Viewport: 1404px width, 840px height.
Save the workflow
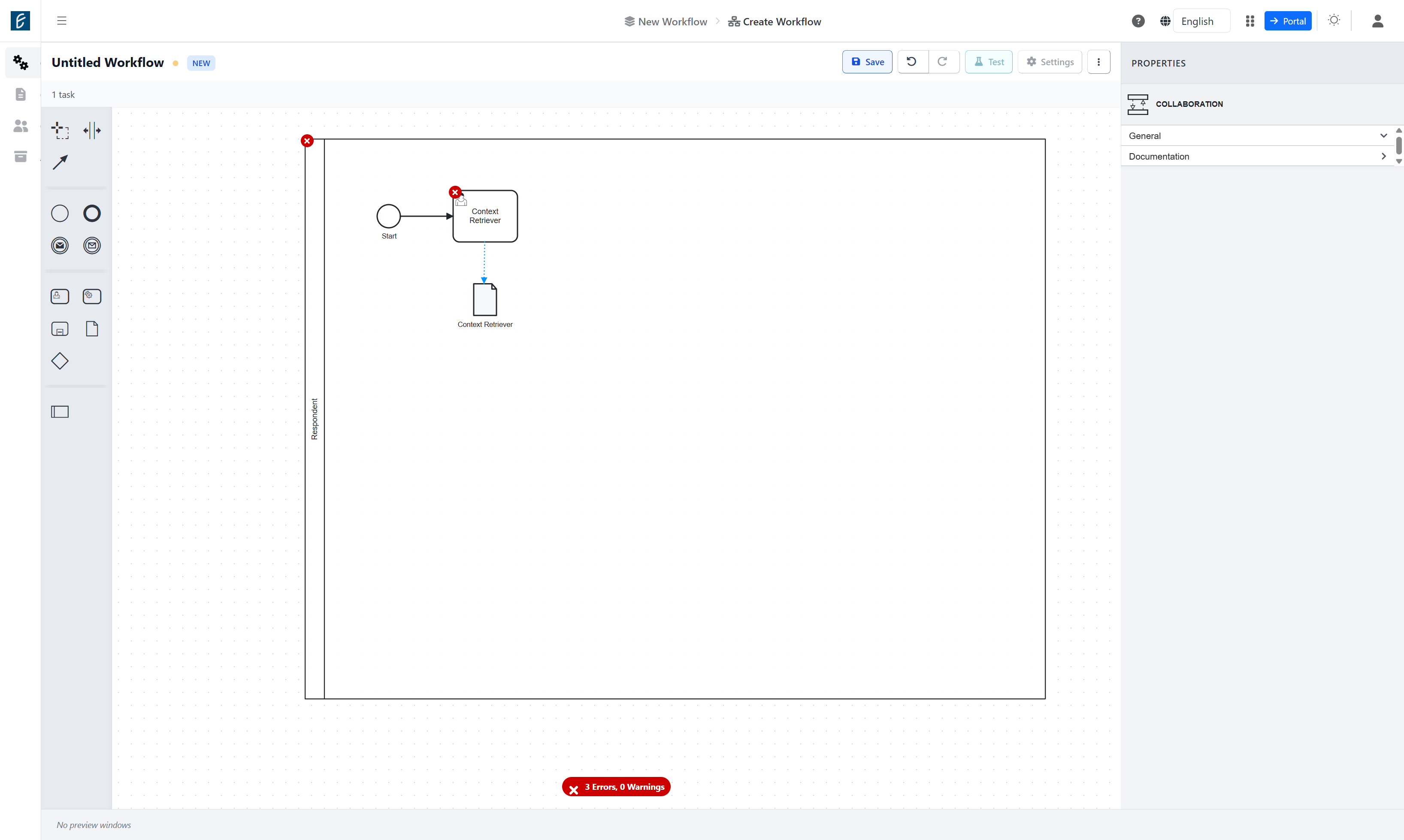[867, 62]
